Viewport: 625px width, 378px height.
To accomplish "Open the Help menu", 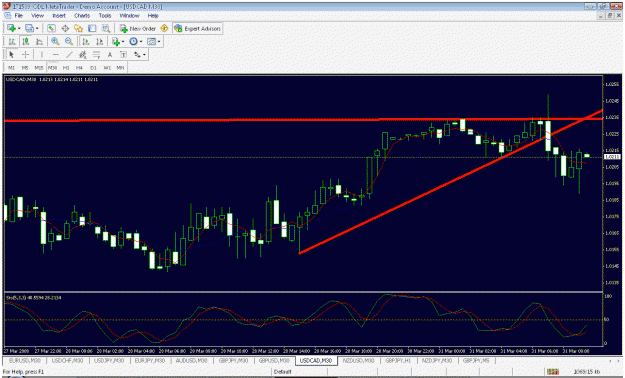I will [x=153, y=16].
